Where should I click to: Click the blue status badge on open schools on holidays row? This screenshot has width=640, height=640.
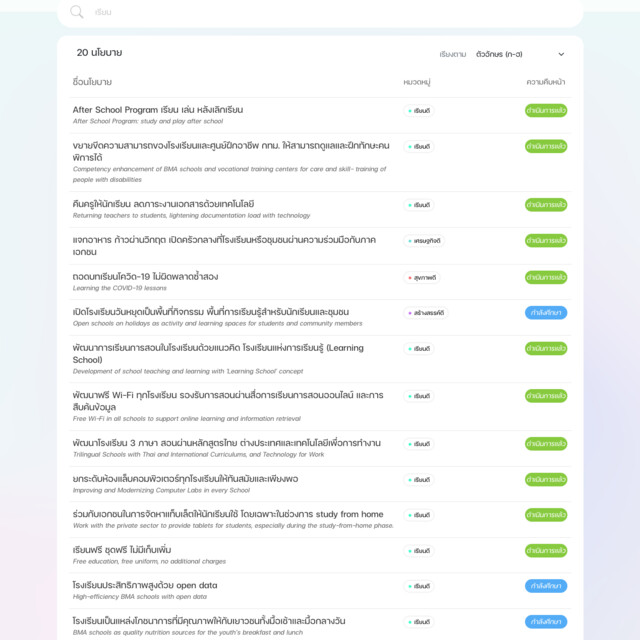pos(545,313)
